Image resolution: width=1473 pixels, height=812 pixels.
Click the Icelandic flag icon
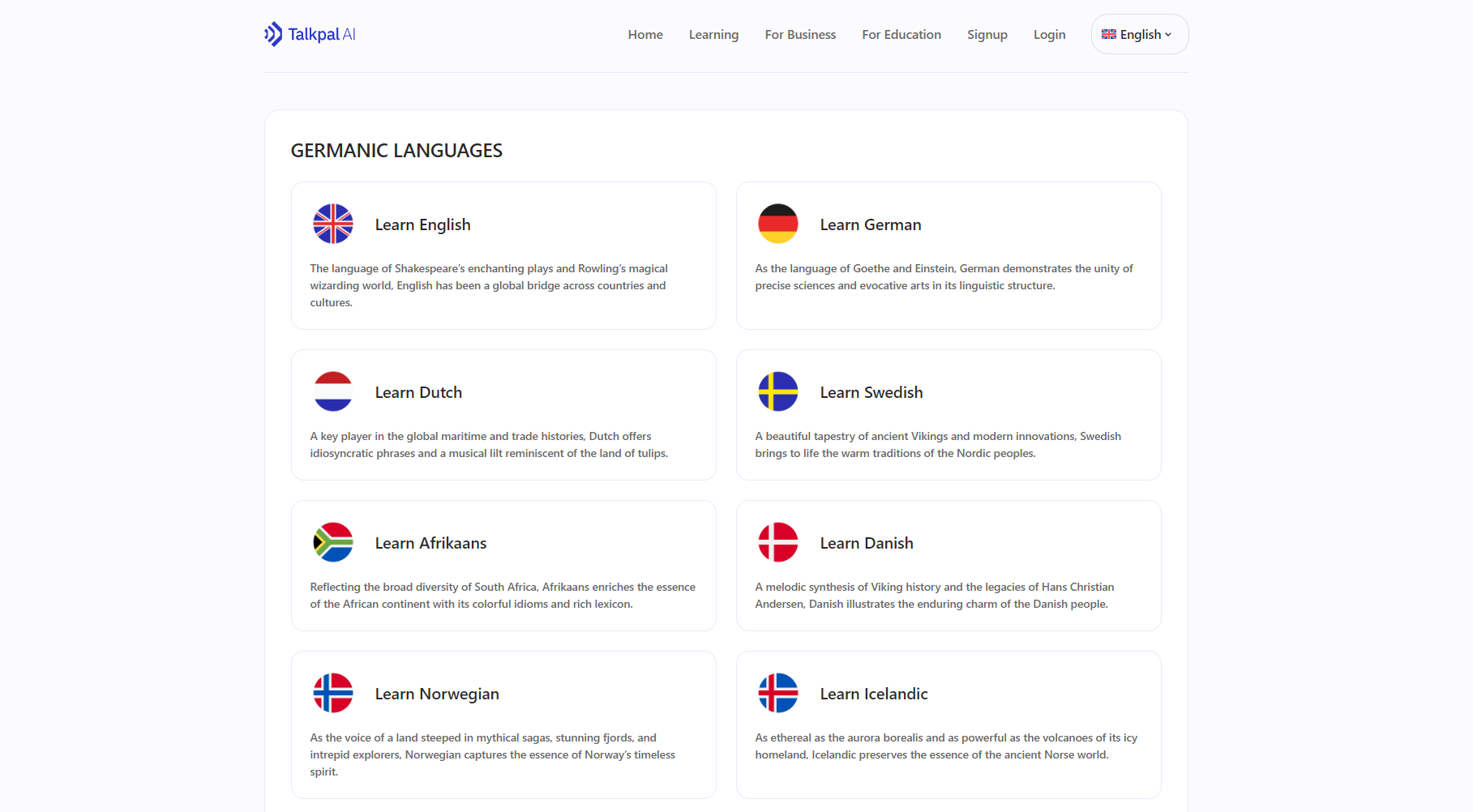[x=777, y=694]
